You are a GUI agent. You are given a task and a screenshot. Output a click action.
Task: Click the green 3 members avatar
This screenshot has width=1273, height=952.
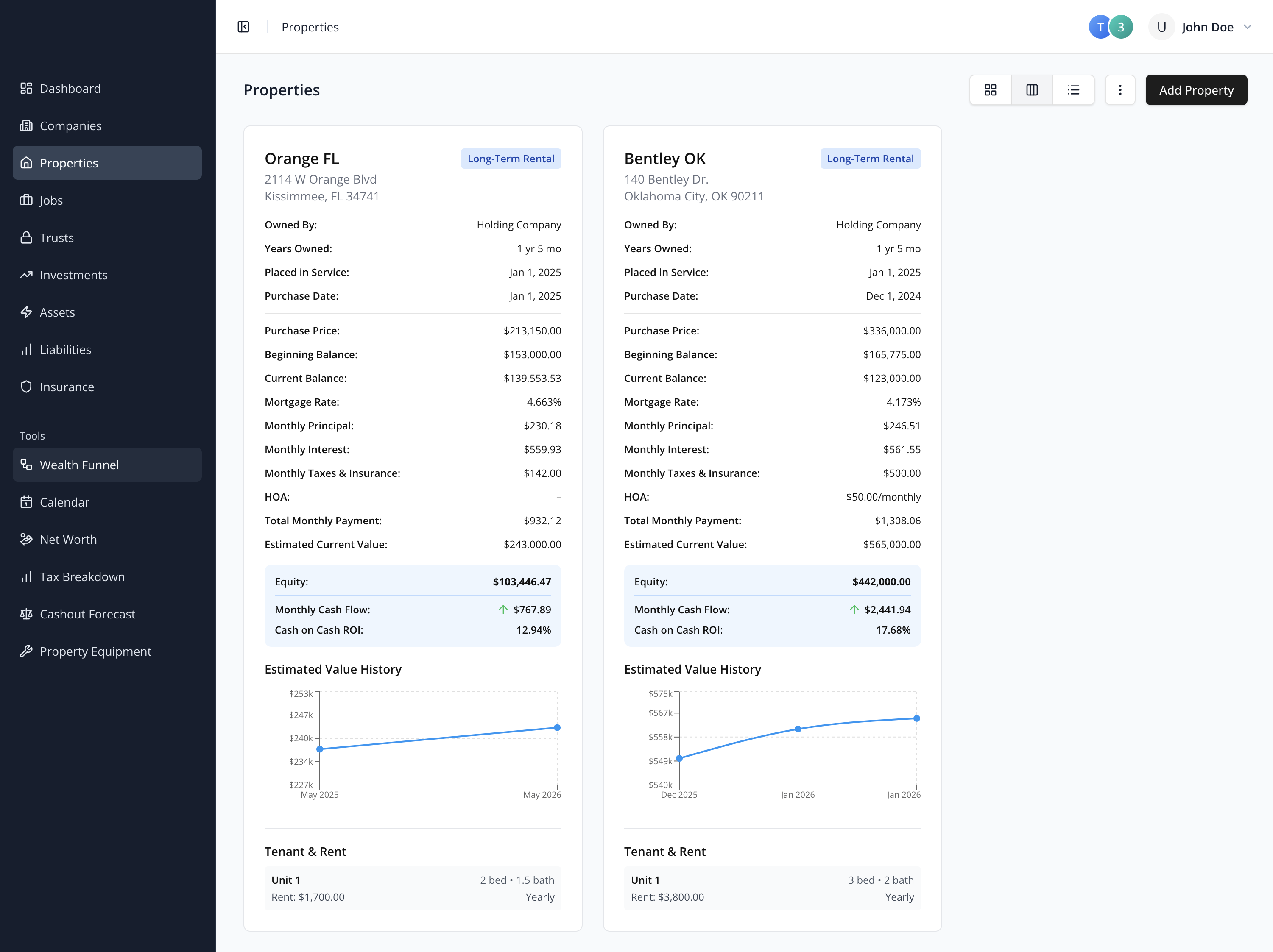[1121, 27]
